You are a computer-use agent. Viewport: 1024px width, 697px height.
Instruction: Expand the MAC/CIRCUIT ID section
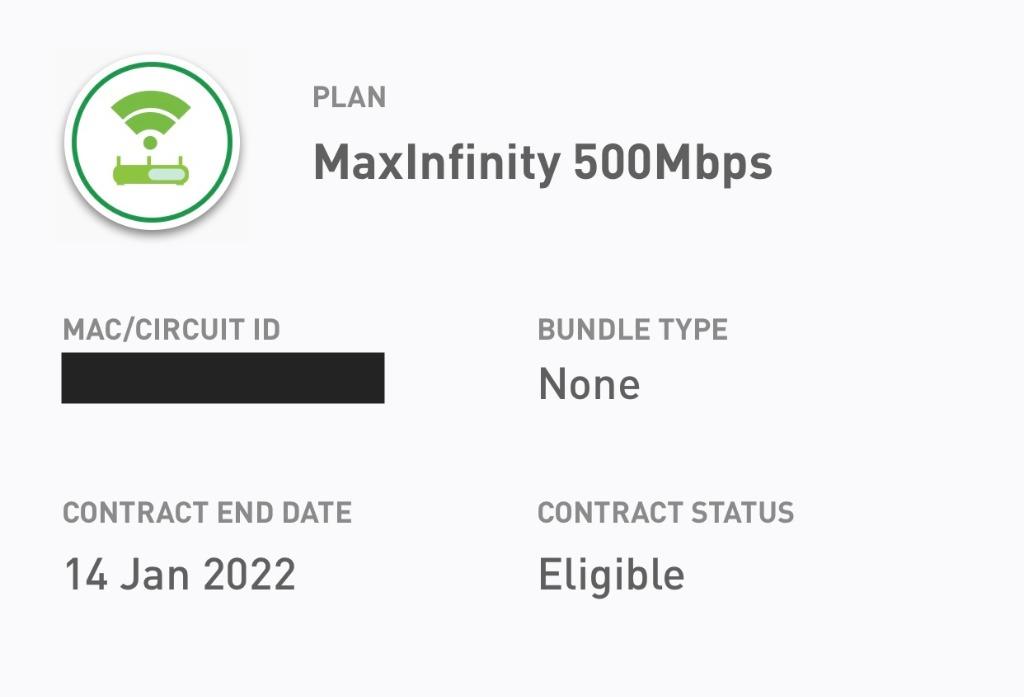172,328
